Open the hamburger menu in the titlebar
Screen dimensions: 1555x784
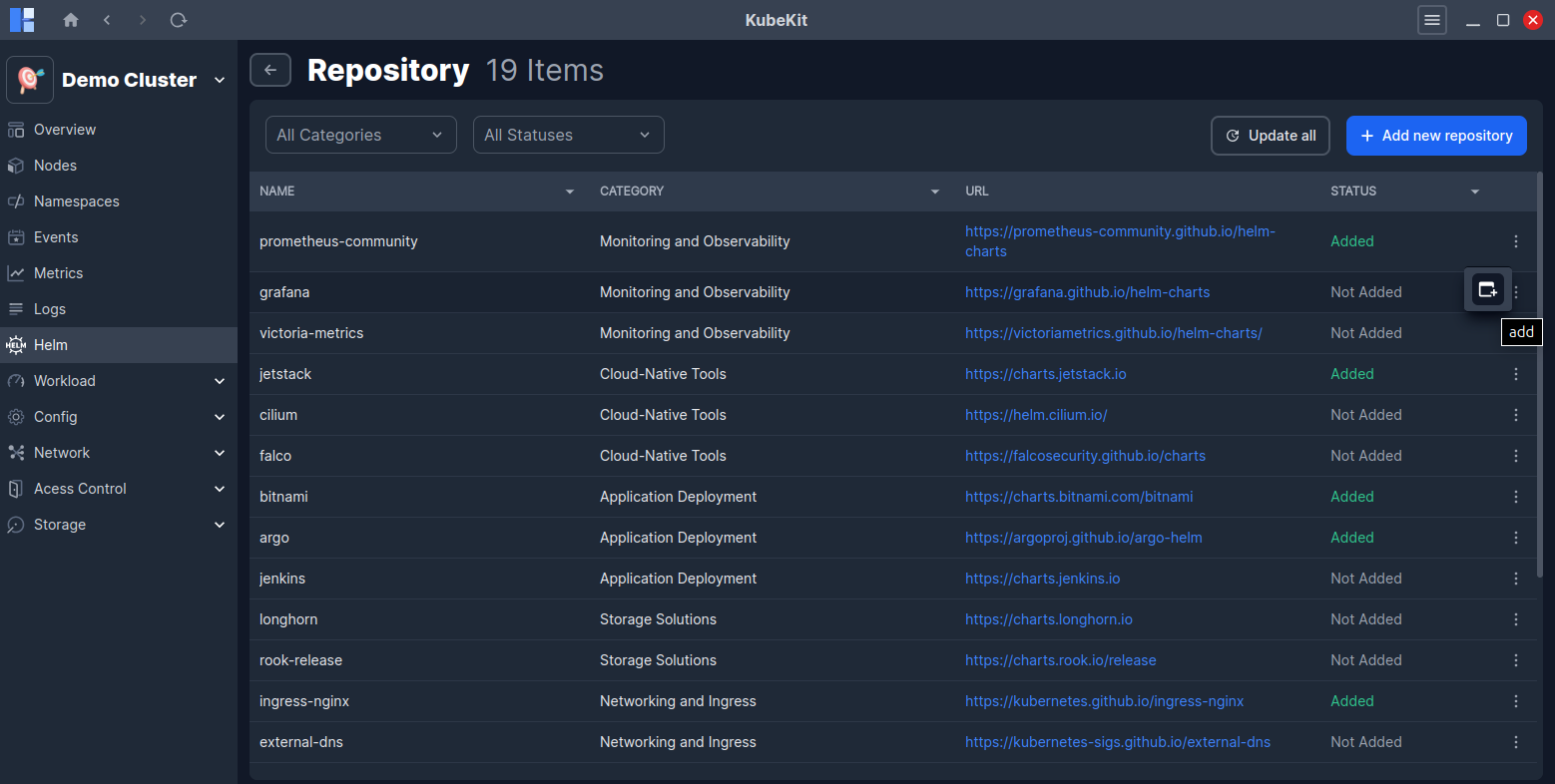[x=1432, y=19]
